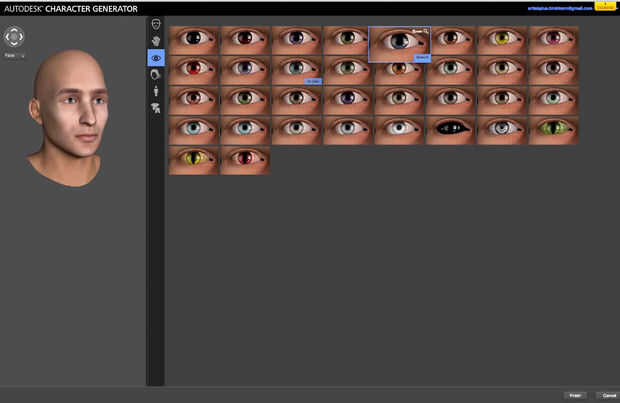
Task: Click the Finish button
Action: click(x=575, y=395)
